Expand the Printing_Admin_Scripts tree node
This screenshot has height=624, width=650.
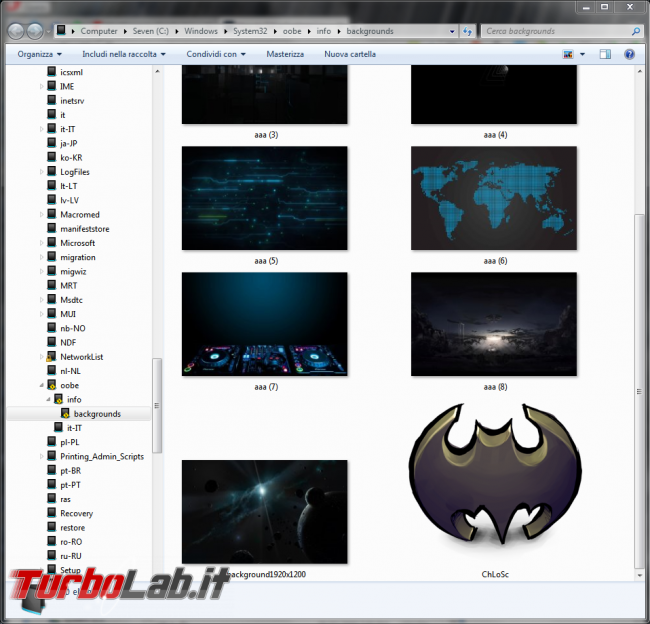point(41,456)
